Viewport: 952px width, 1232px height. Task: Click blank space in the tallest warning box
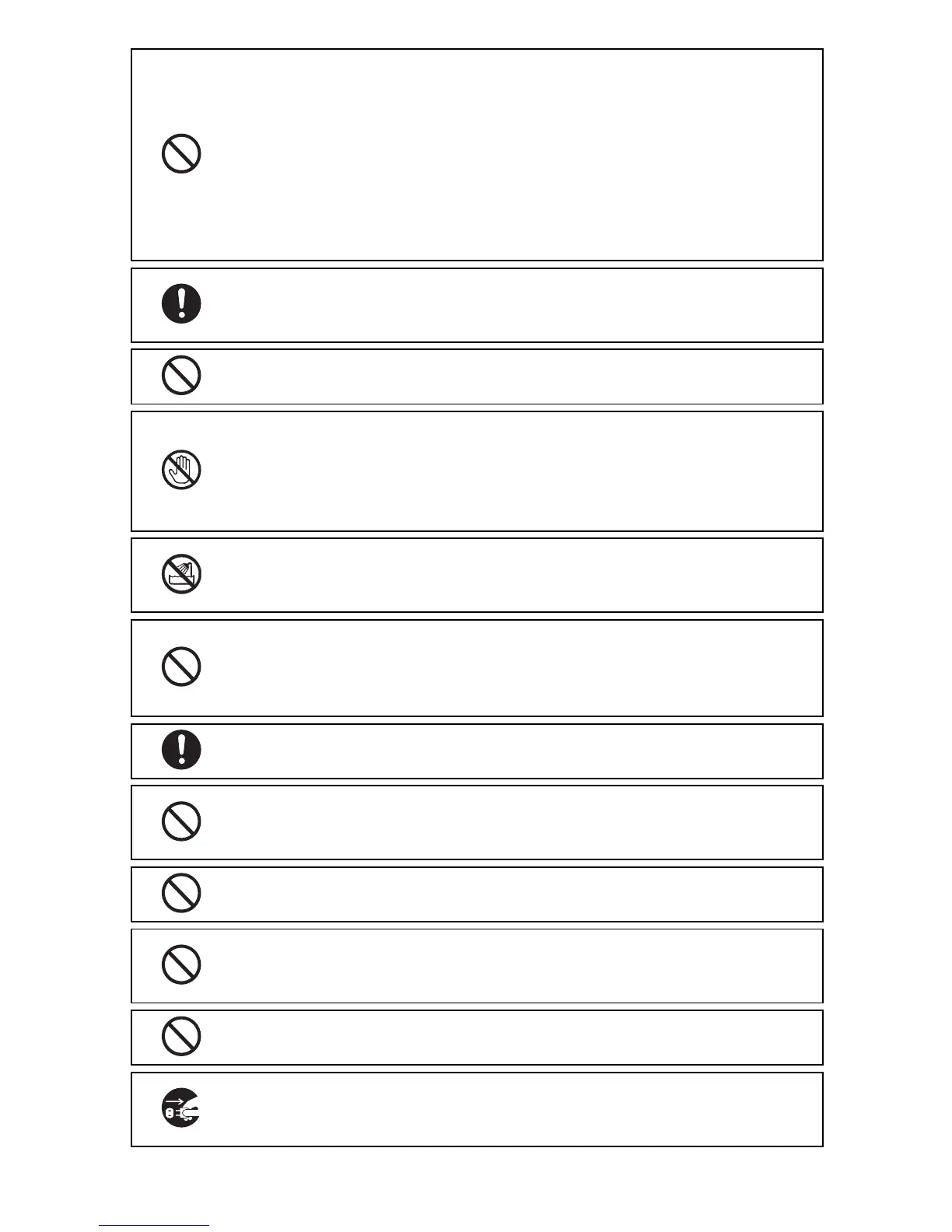(506, 154)
